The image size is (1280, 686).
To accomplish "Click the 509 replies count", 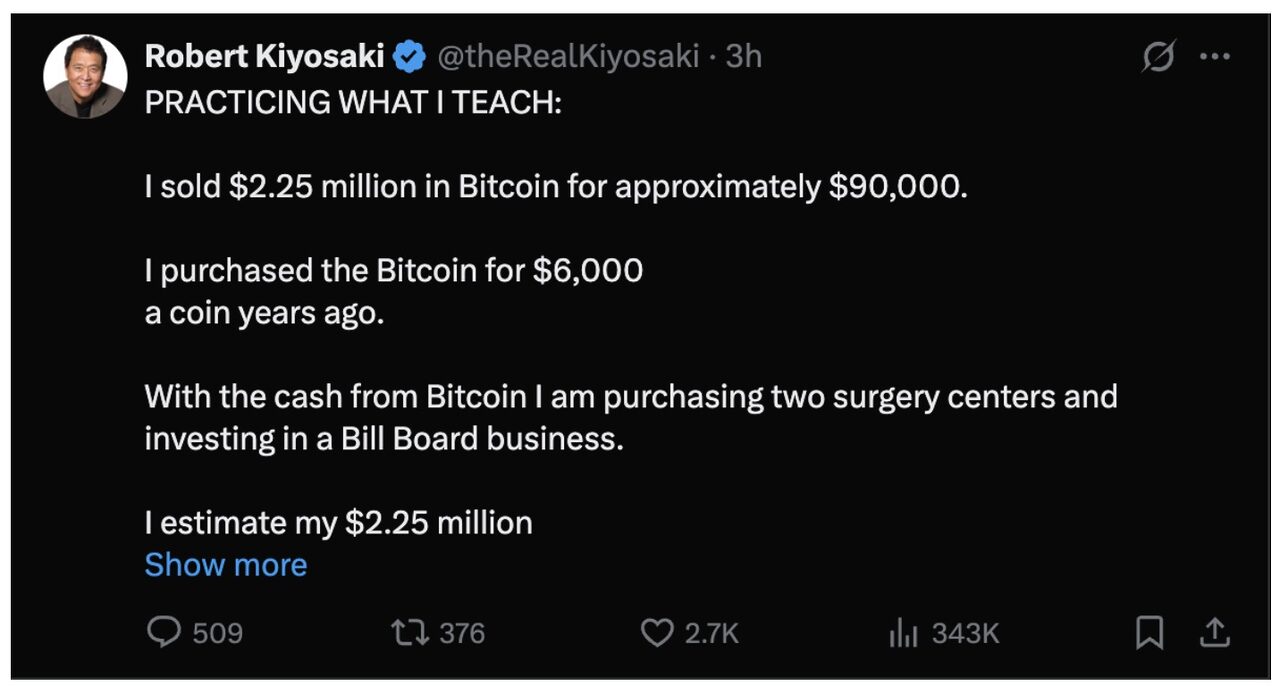I will coord(217,633).
